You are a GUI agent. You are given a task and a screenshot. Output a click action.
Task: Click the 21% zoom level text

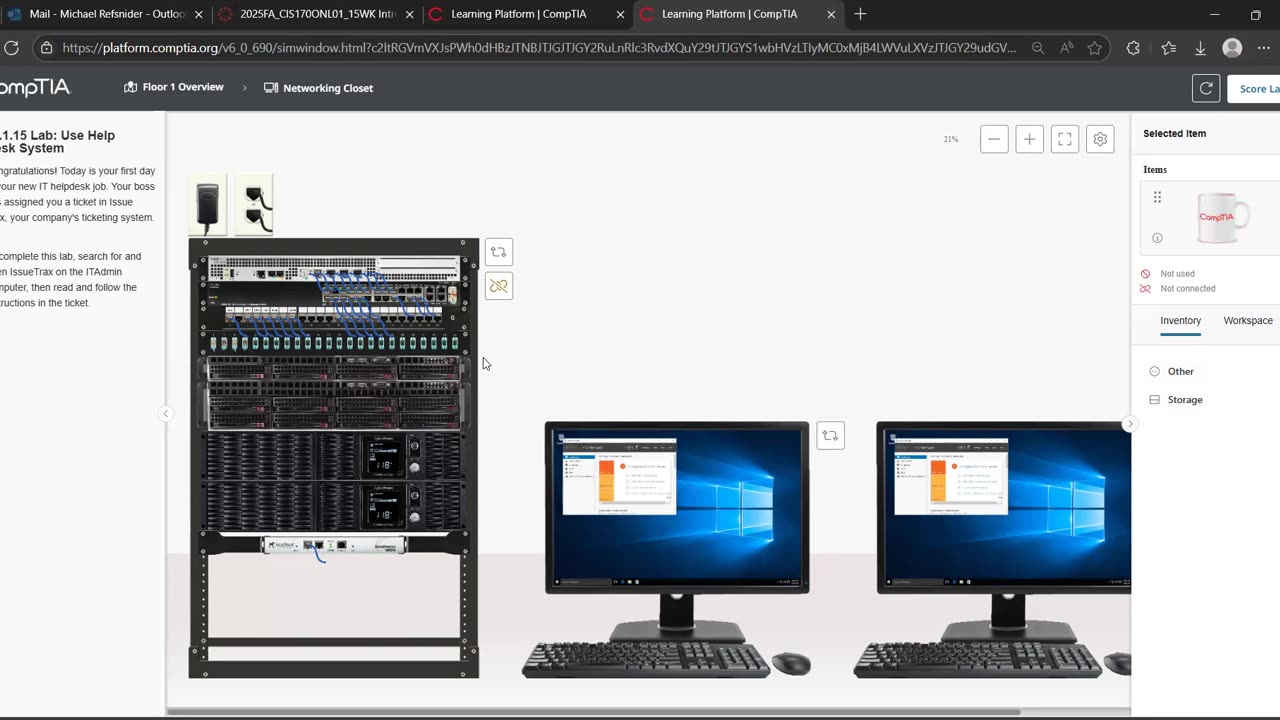950,139
